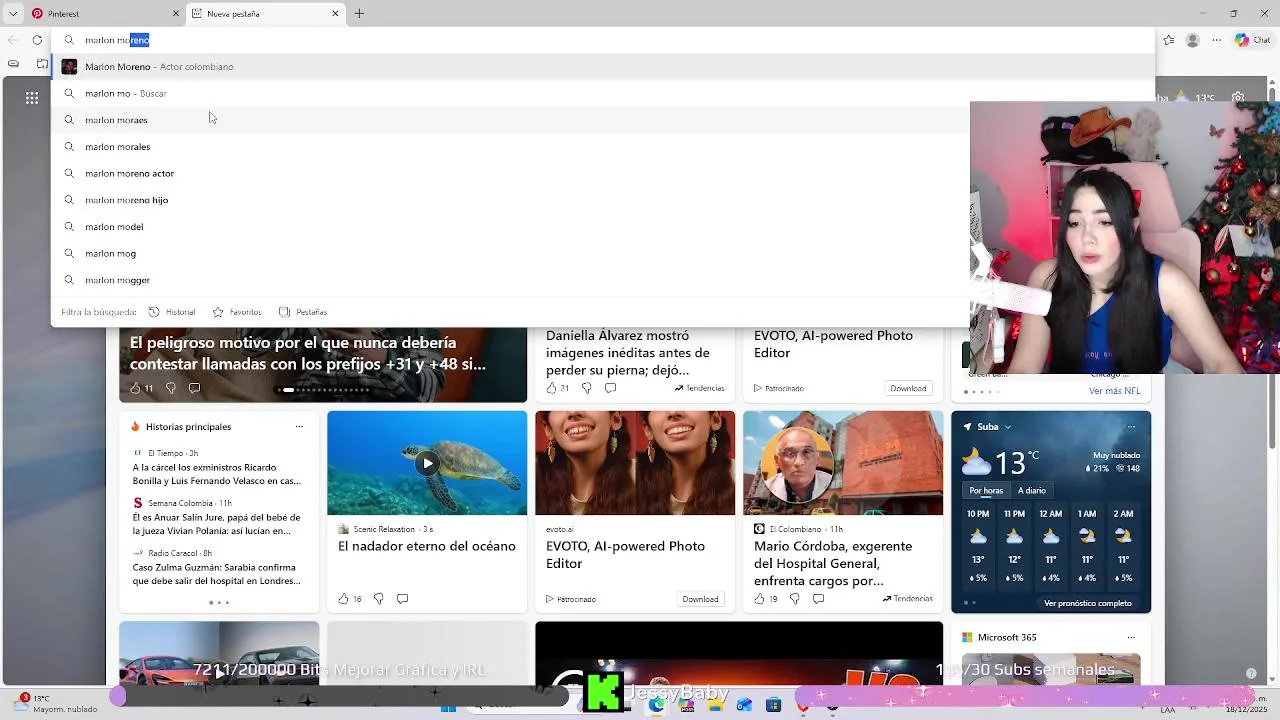Open Ver pronóstico completo link

[1088, 604]
